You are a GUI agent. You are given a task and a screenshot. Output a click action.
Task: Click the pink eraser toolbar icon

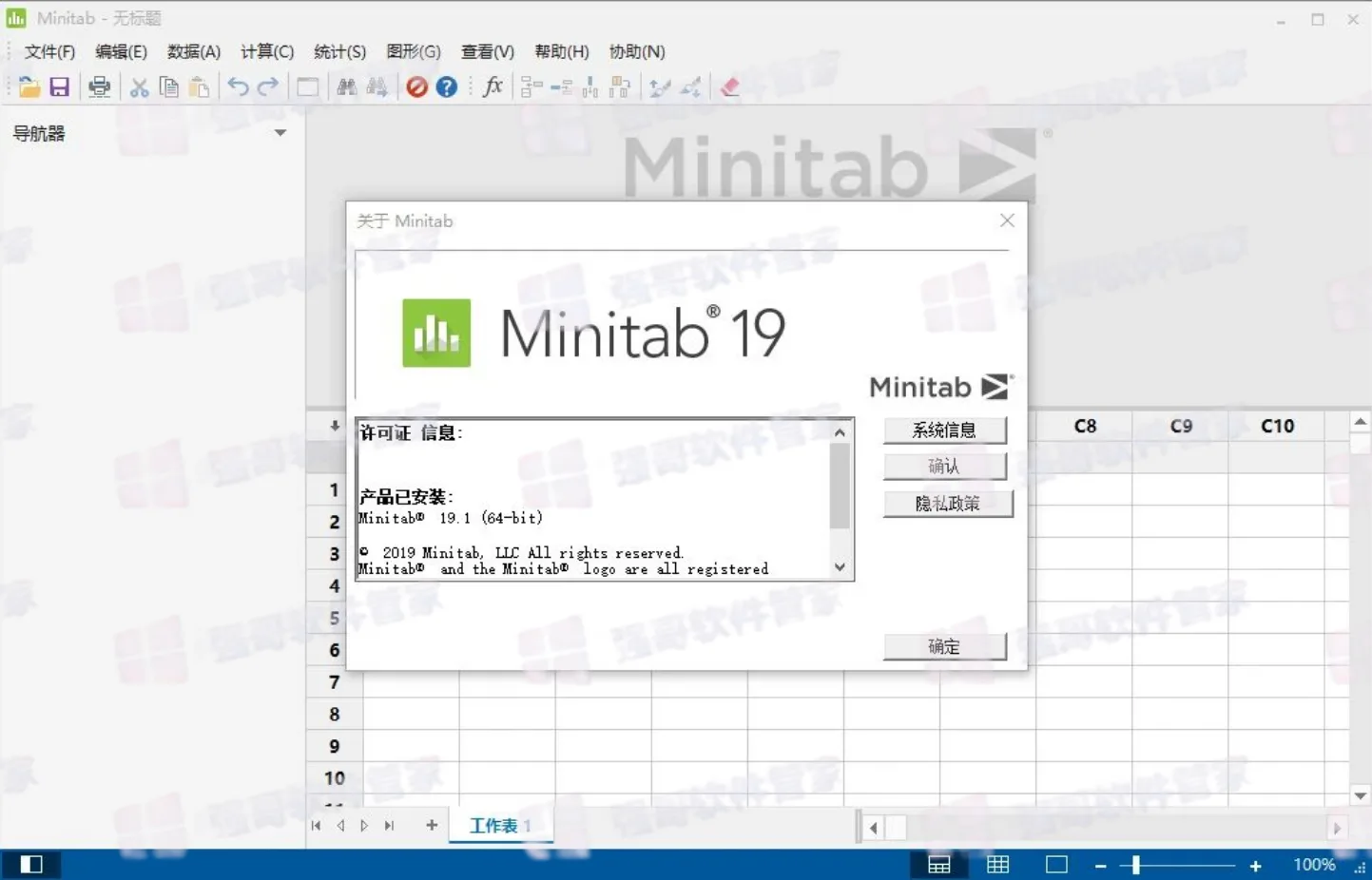pos(730,87)
